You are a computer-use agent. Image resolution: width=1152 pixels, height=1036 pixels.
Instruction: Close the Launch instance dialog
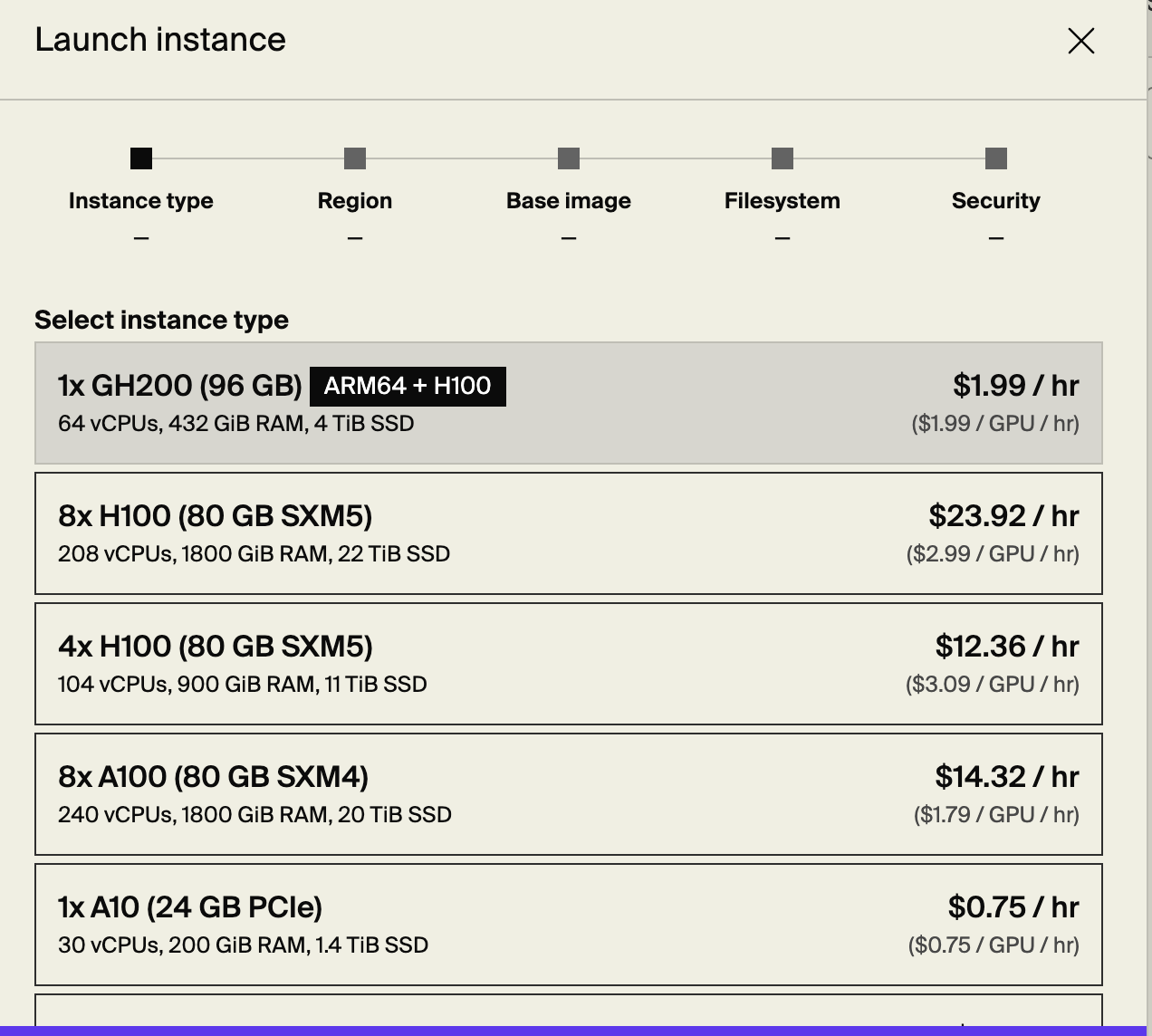(1080, 41)
